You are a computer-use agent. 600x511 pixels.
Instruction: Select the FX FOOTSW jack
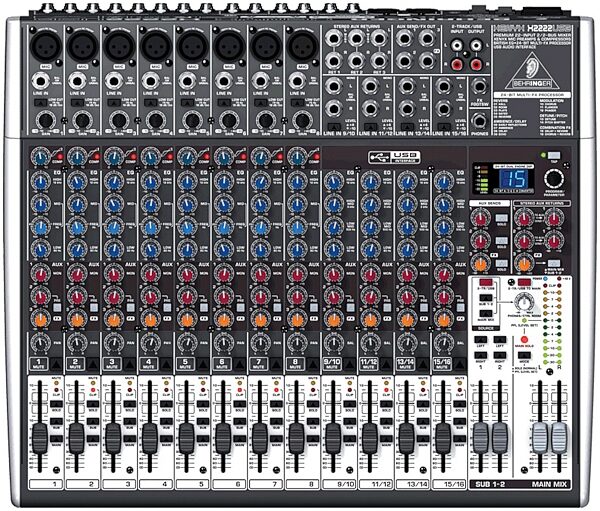click(x=479, y=87)
